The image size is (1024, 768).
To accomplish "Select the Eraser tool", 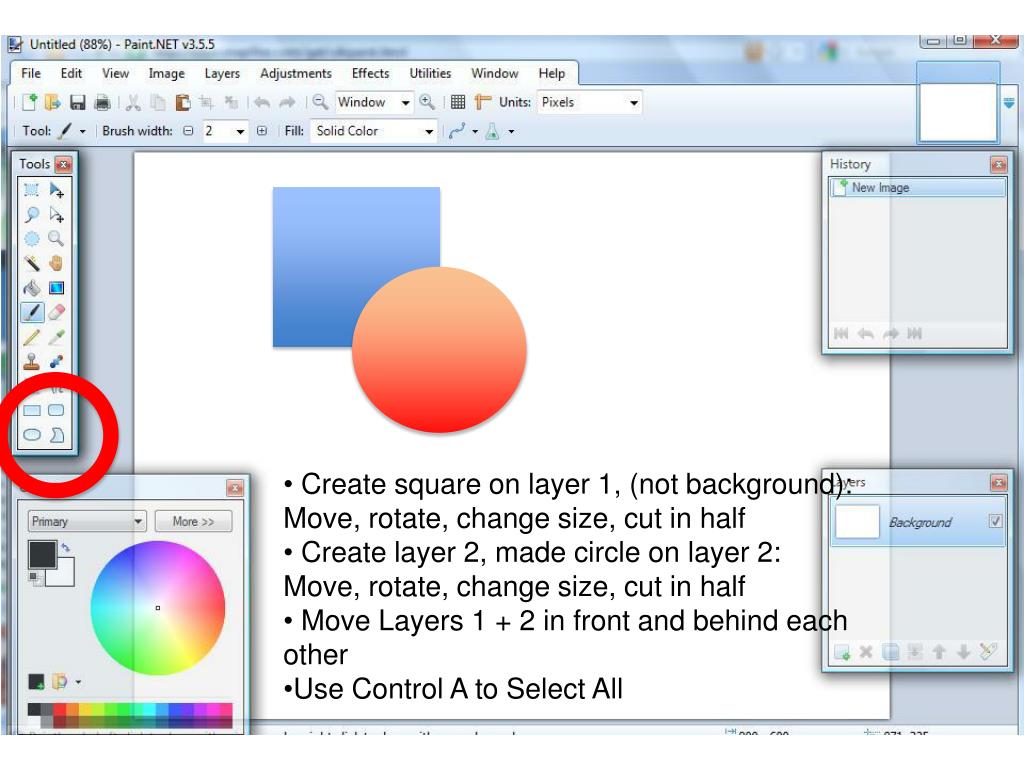I will 56,312.
